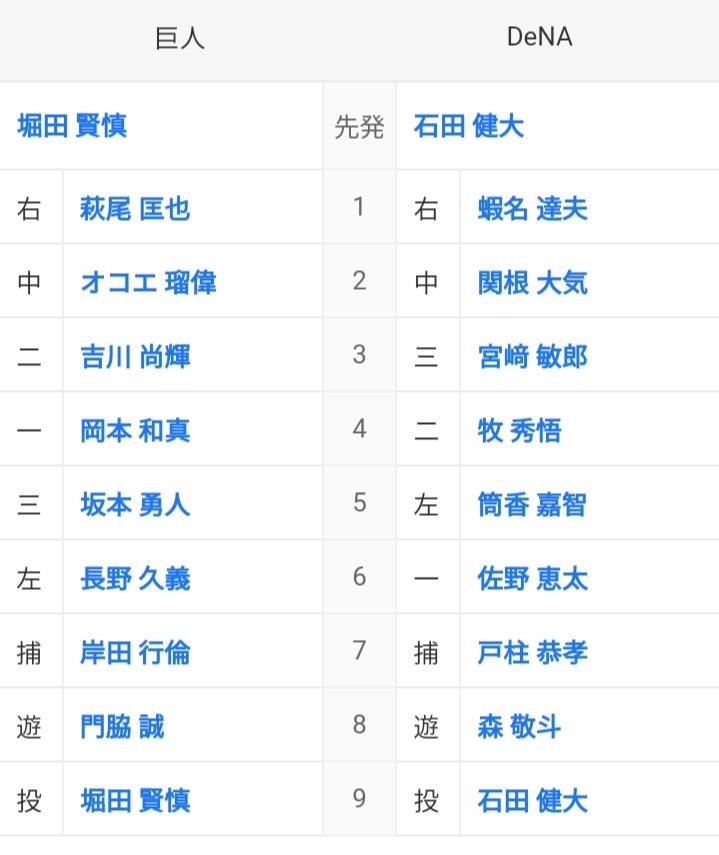Image resolution: width=719 pixels, height=855 pixels.
Task: View 岡本 和真 player profile
Action: pyautogui.click(x=135, y=430)
